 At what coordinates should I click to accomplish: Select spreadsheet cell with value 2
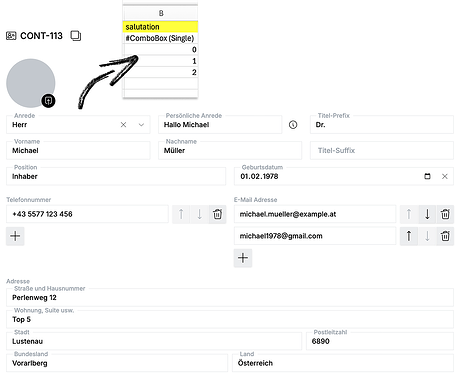160,72
